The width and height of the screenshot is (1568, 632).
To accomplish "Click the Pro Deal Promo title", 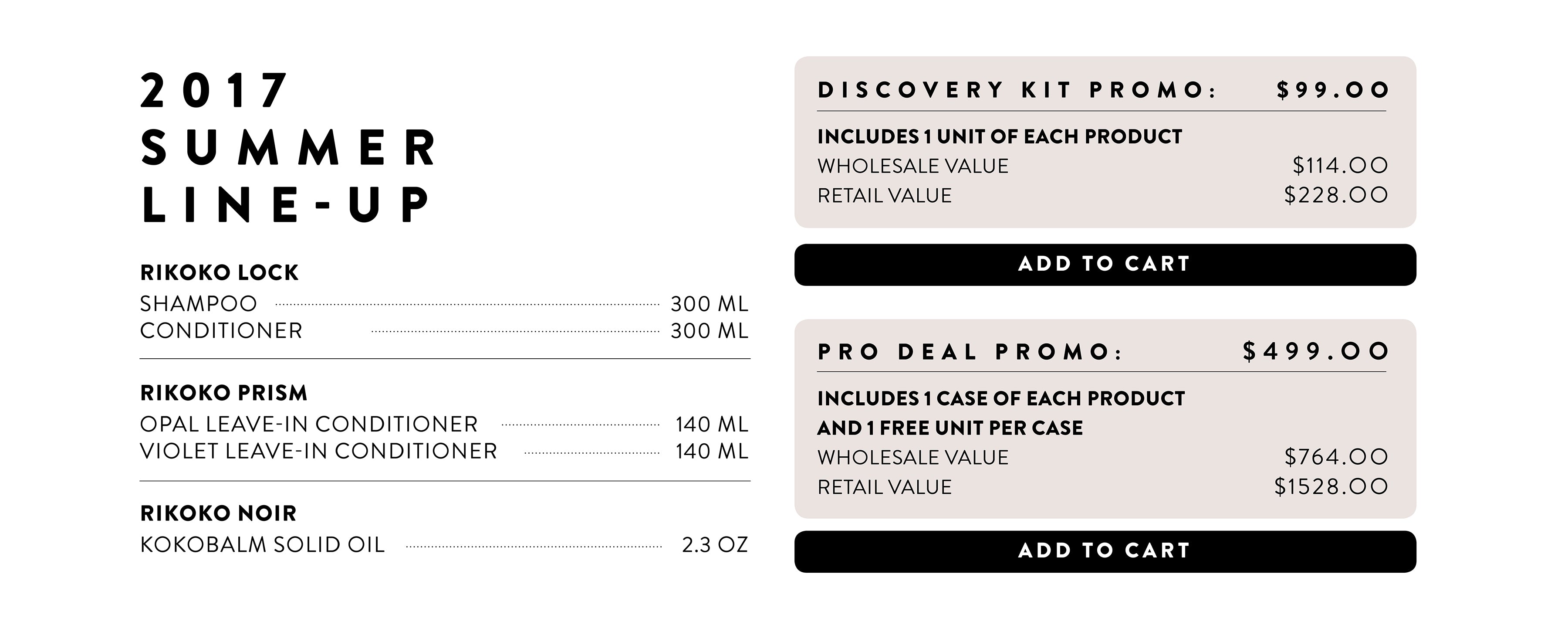I will tap(970, 352).
